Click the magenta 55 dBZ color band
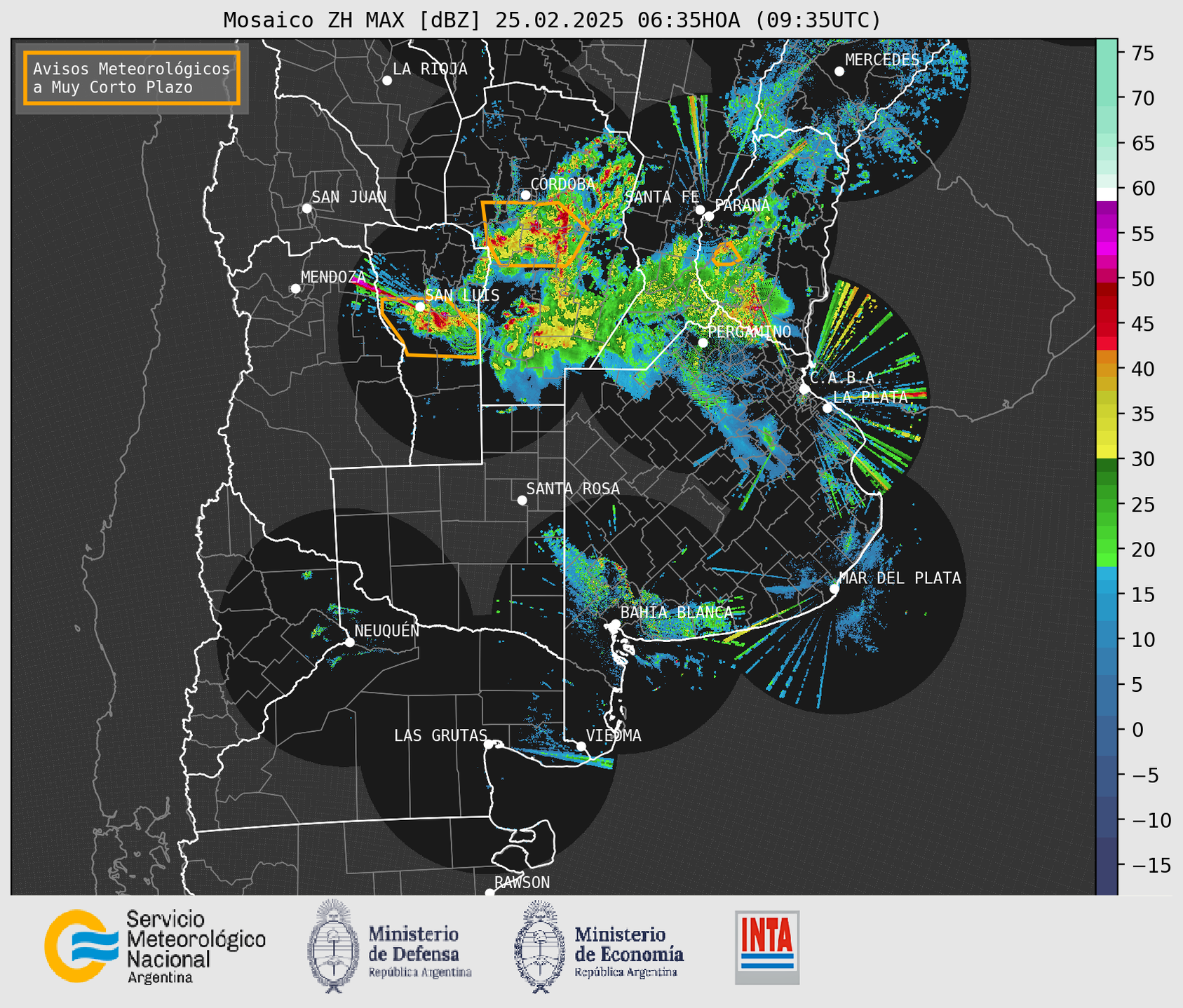The width and height of the screenshot is (1183, 1008). [1107, 233]
